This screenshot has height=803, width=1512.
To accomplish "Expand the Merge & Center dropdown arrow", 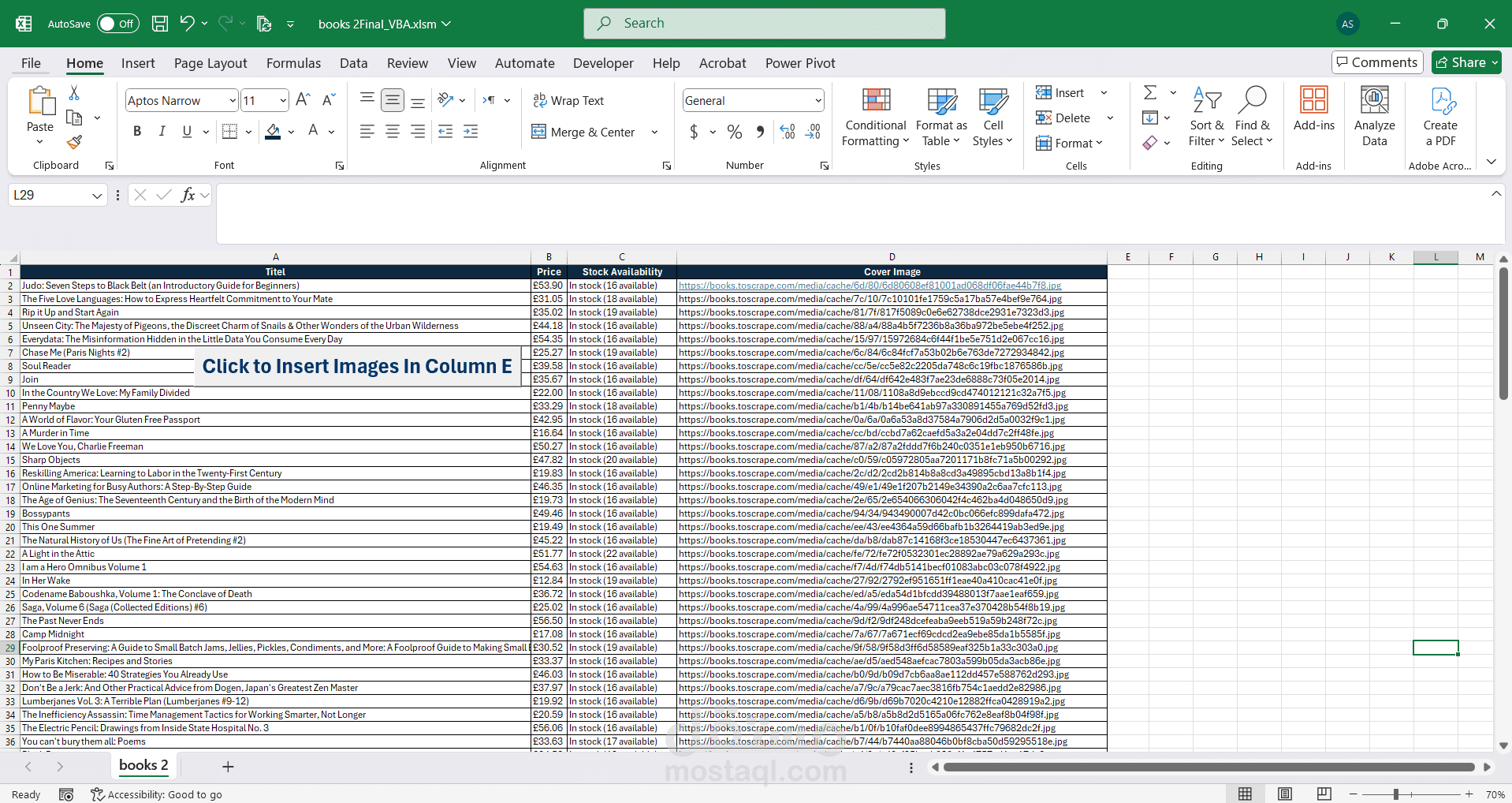I will tap(654, 132).
